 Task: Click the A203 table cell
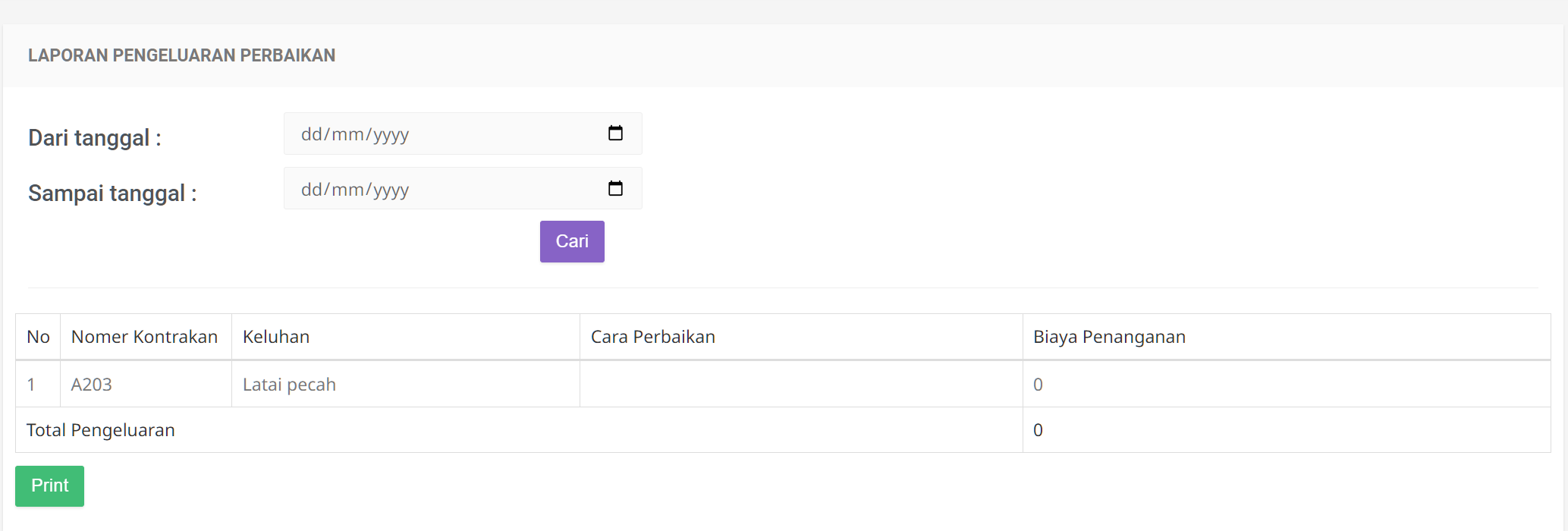click(x=146, y=385)
